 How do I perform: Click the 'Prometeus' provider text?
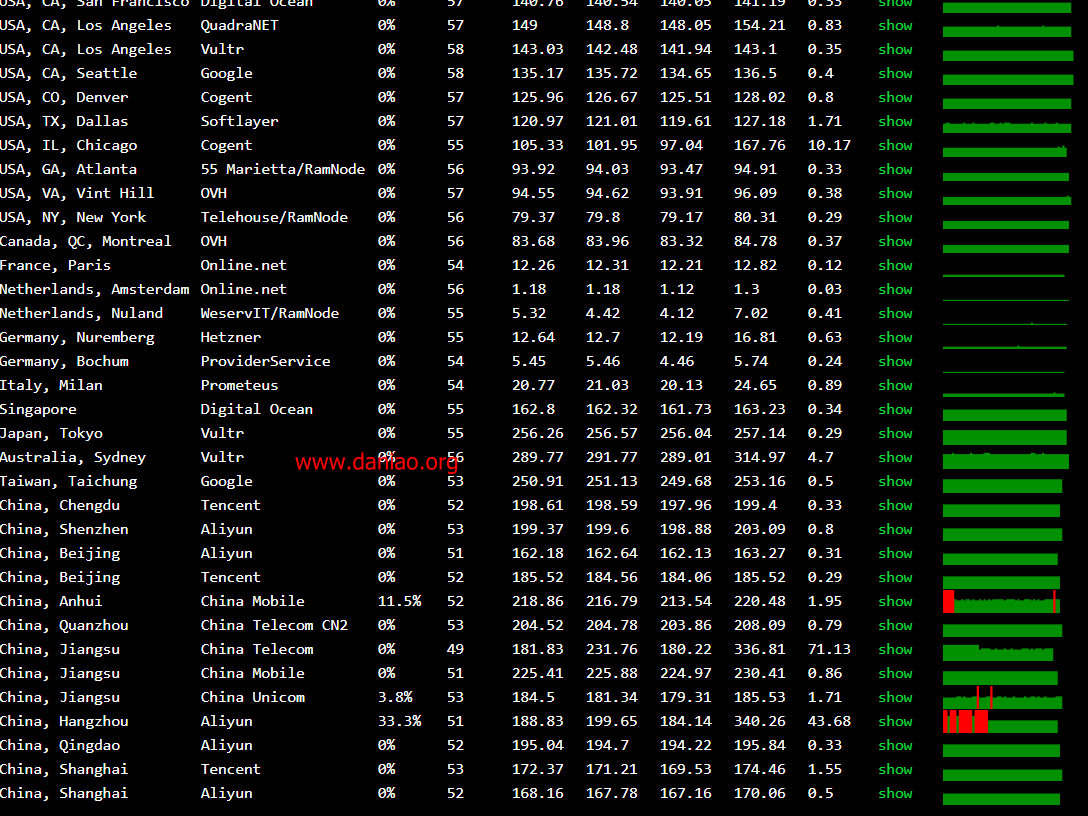239,386
